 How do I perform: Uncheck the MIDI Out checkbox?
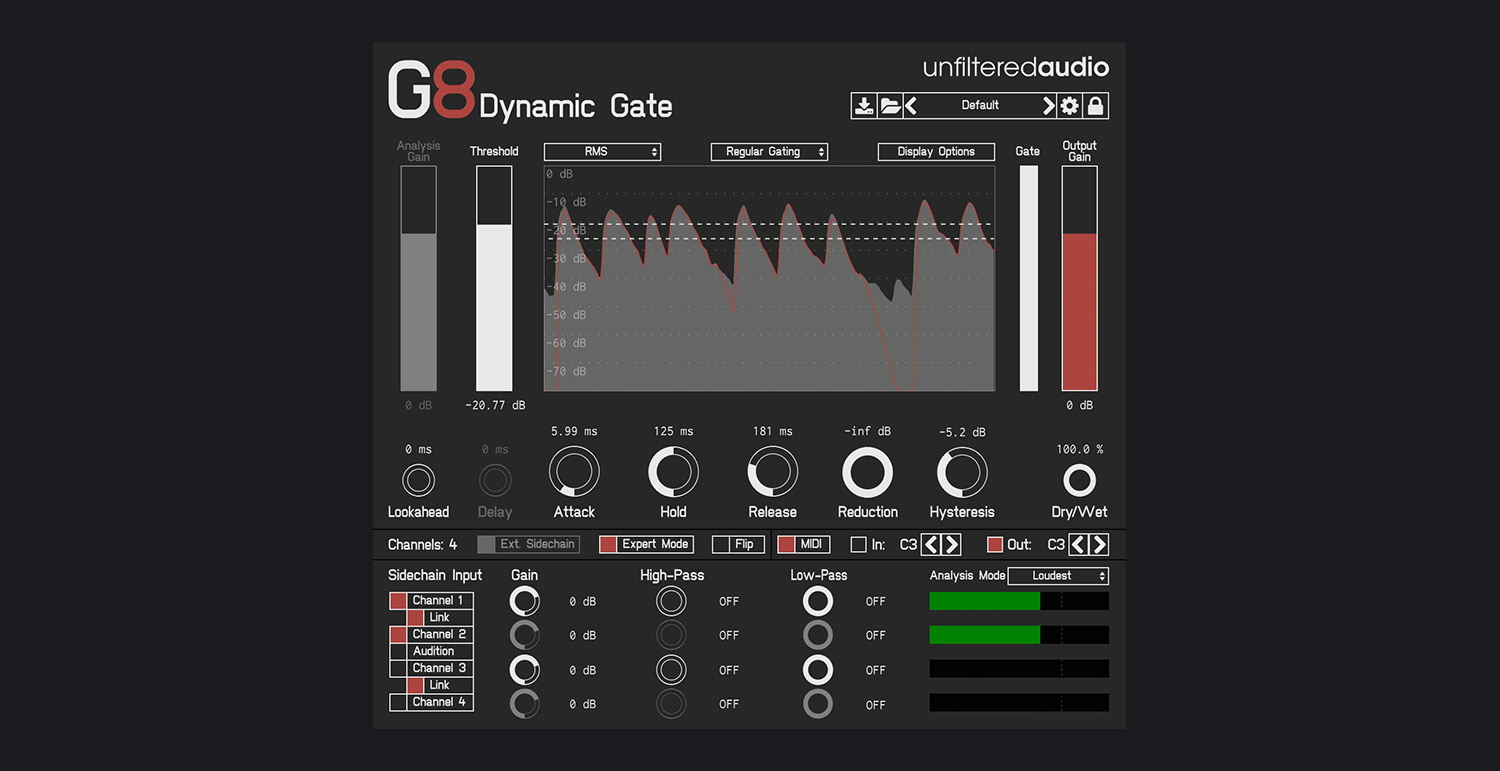click(995, 545)
